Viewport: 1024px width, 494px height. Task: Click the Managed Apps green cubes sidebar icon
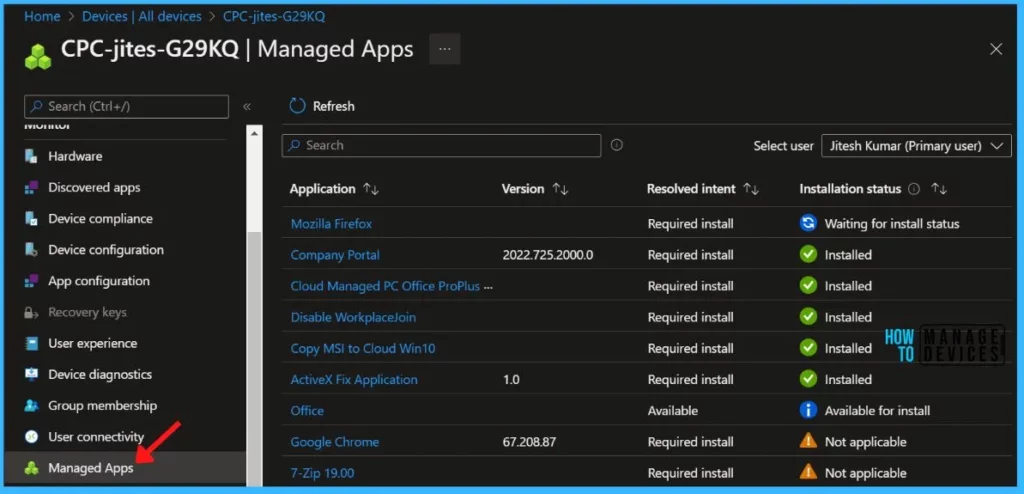(x=31, y=469)
